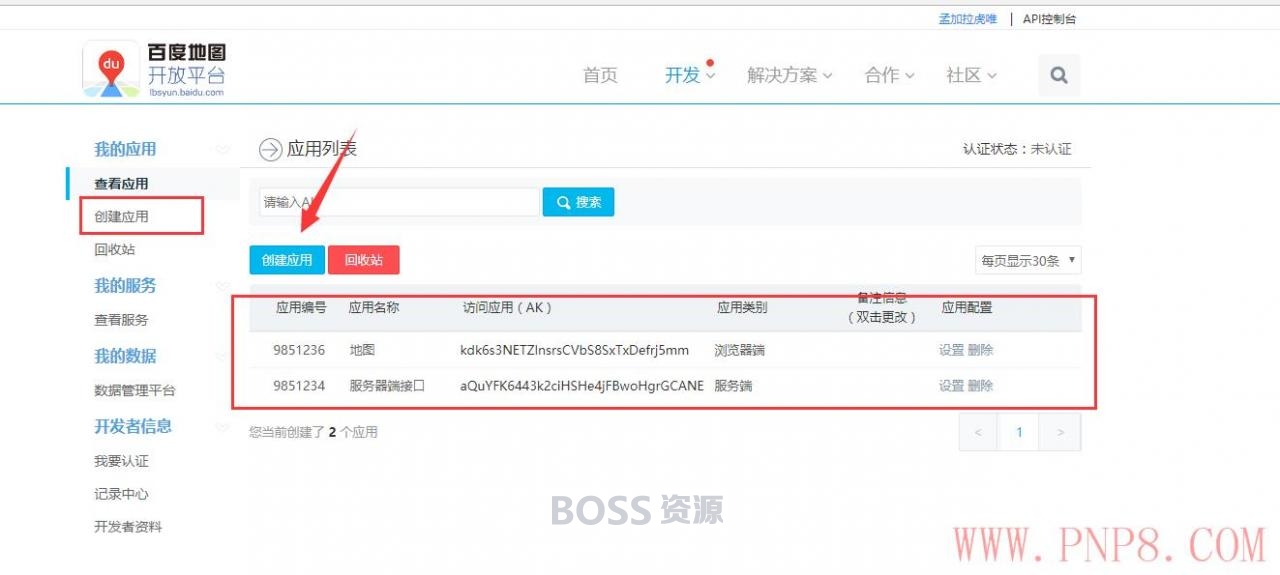Click the 服务端 category cell

coord(733,385)
